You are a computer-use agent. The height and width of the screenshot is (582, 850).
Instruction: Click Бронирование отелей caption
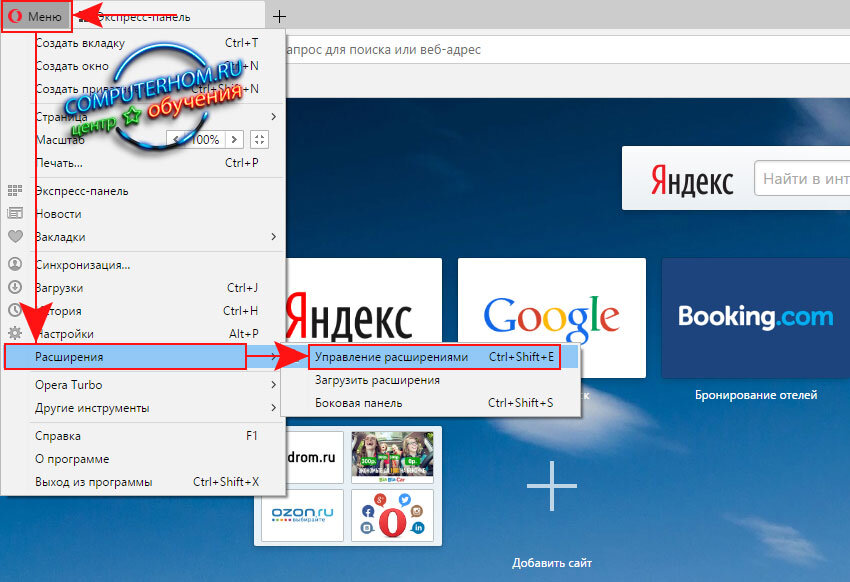click(x=756, y=395)
